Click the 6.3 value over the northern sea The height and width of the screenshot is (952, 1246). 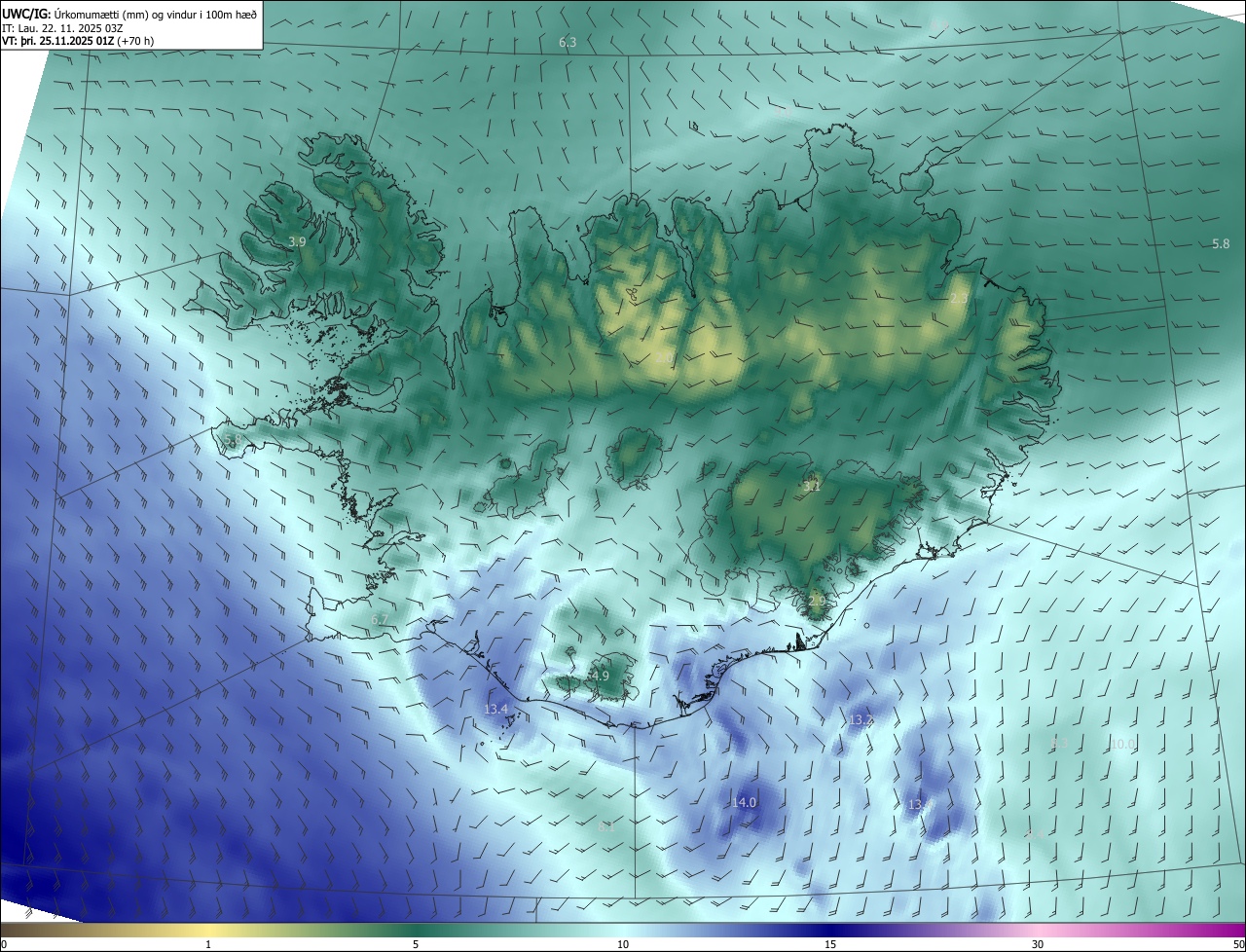(x=568, y=43)
